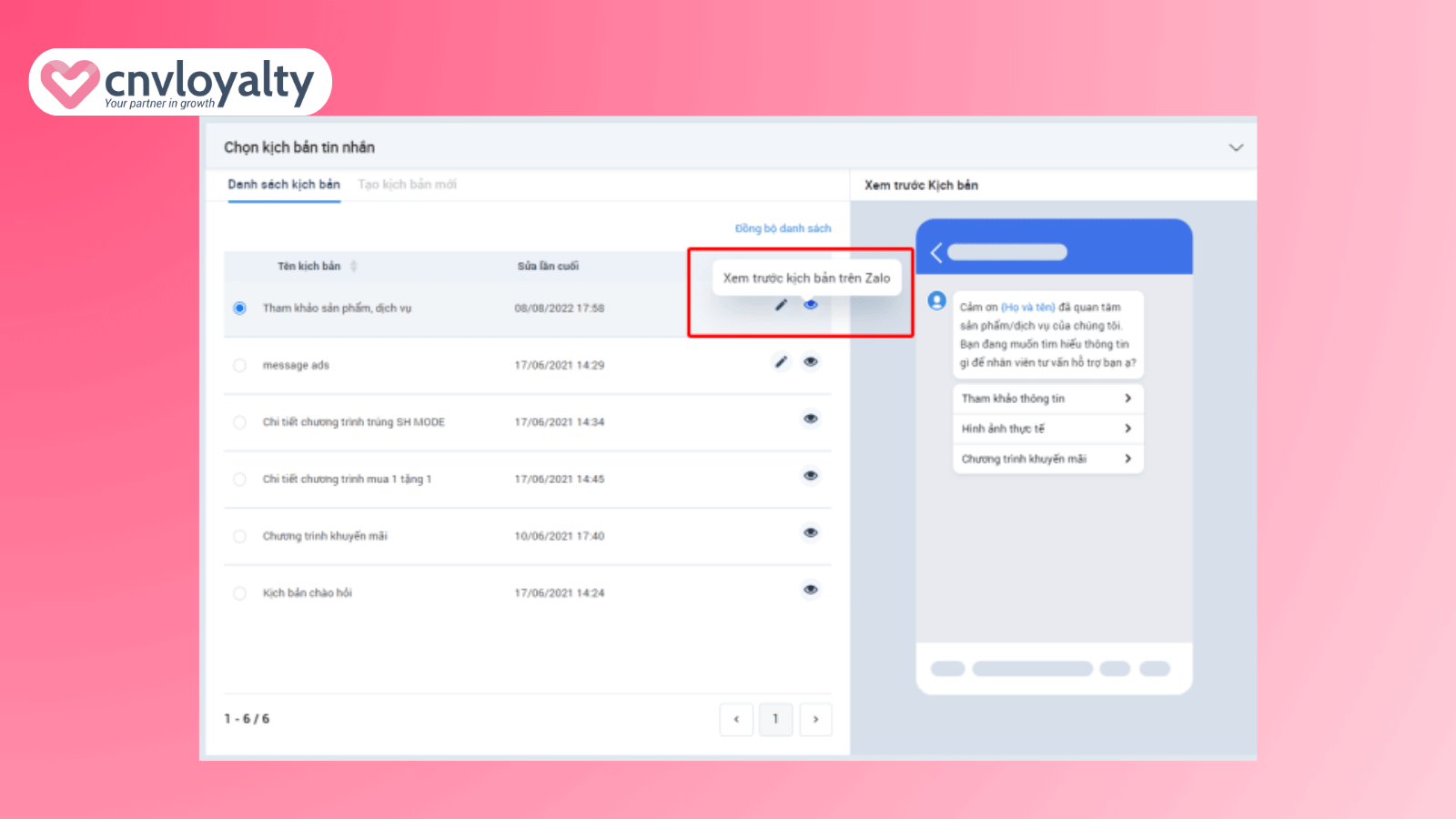Preview the Kịch bản chào hỏi script
This screenshot has width=1456, height=819.
click(811, 590)
